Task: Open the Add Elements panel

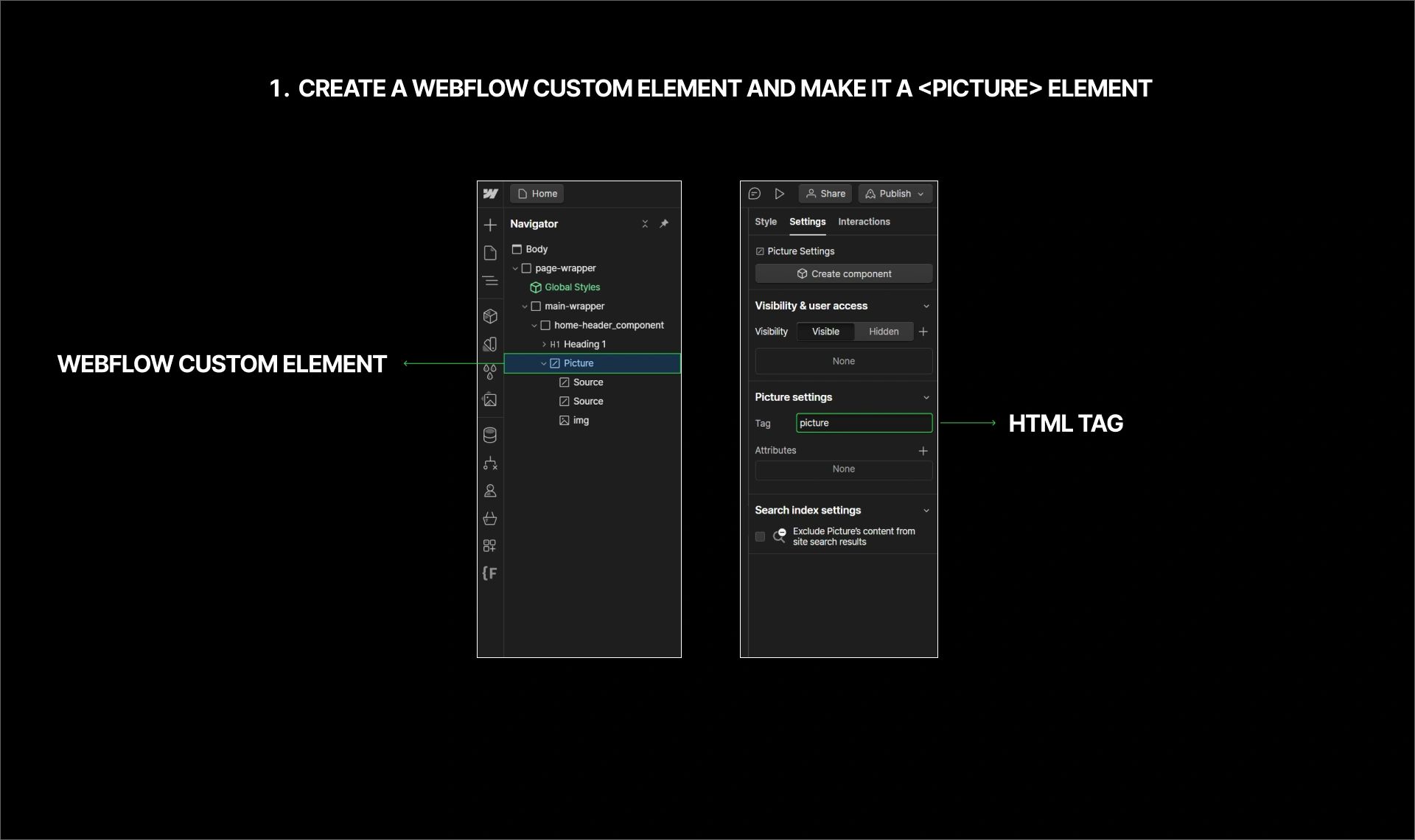Action: click(x=490, y=225)
